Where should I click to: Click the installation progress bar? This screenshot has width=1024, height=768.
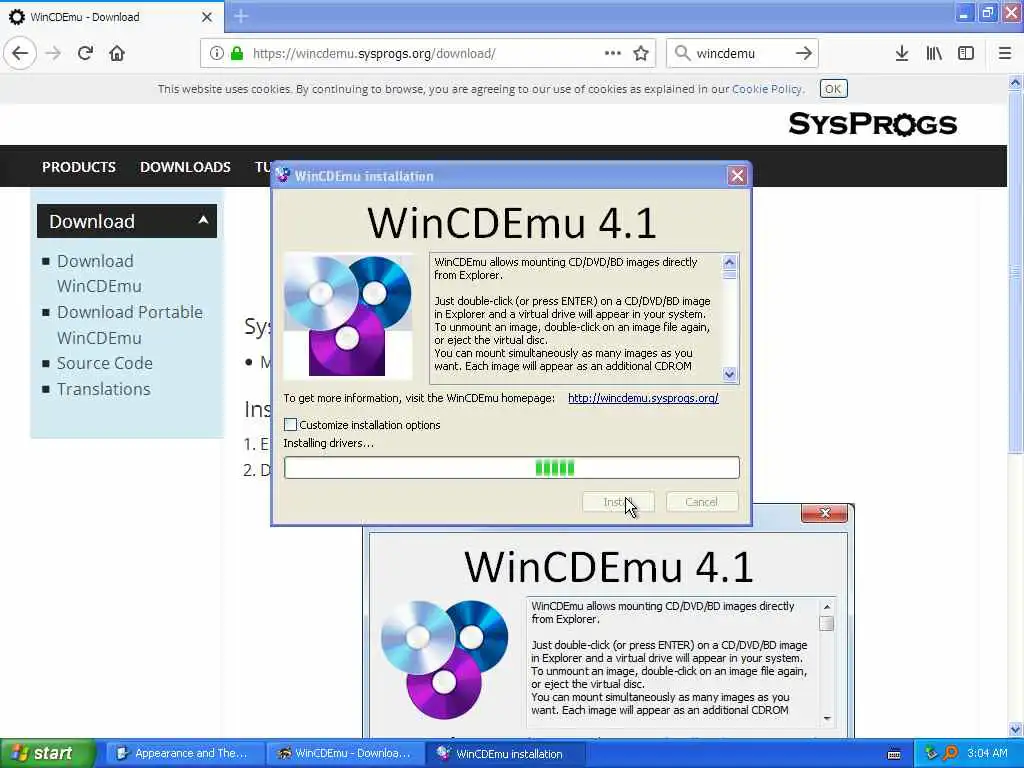click(x=511, y=468)
